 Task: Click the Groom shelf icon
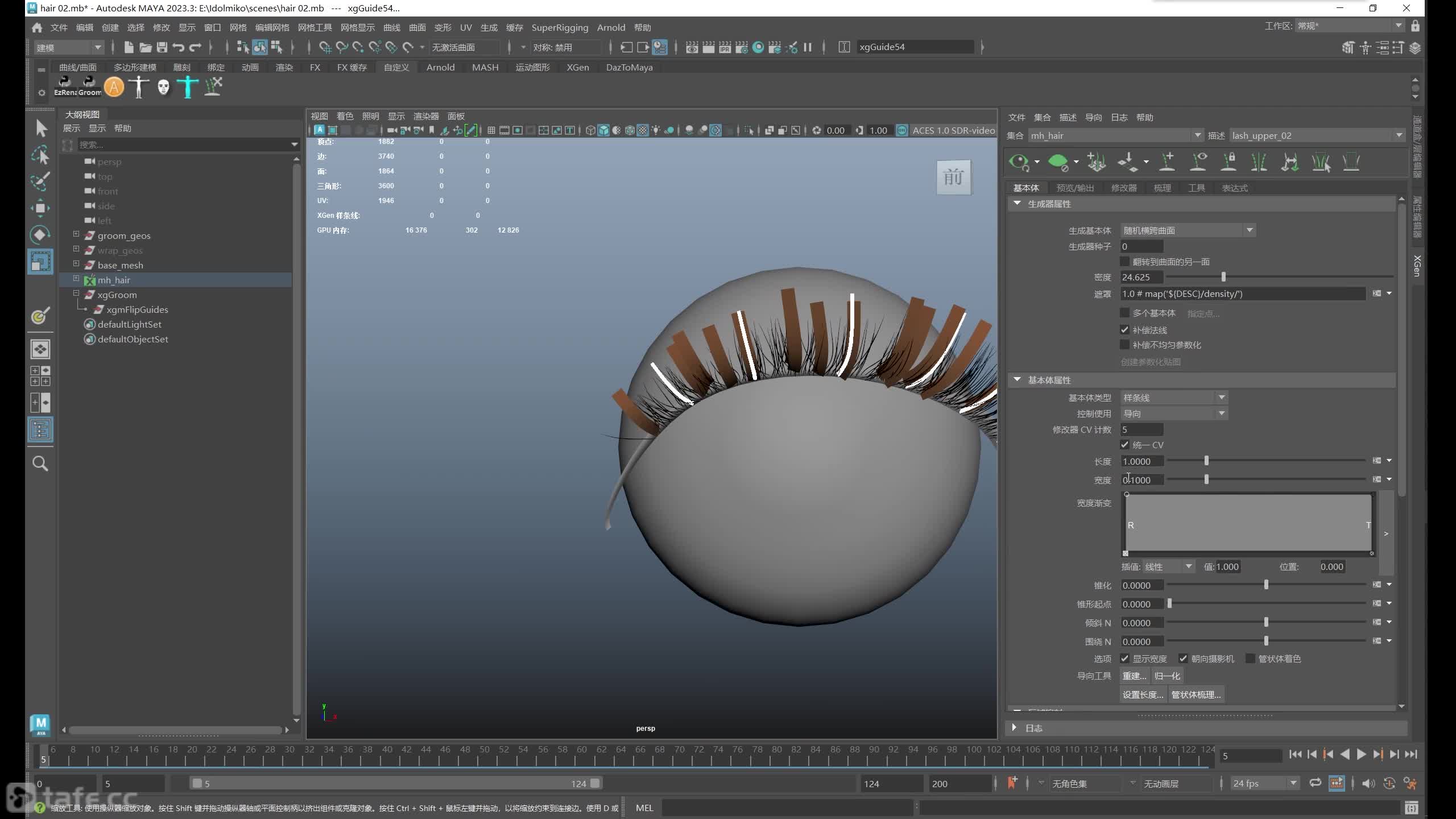[90, 86]
